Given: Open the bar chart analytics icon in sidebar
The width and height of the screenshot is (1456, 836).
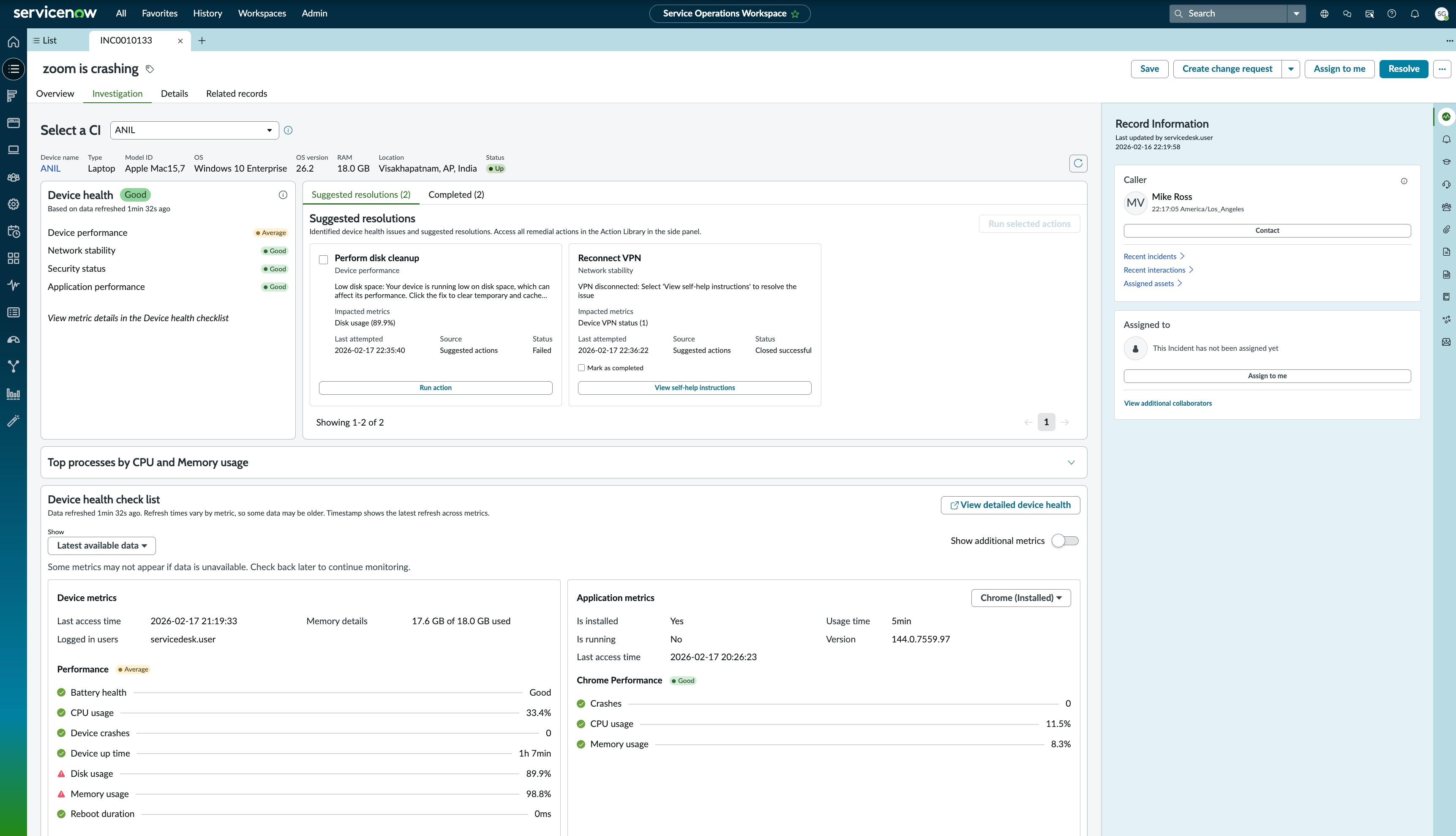Looking at the screenshot, I should (13, 393).
